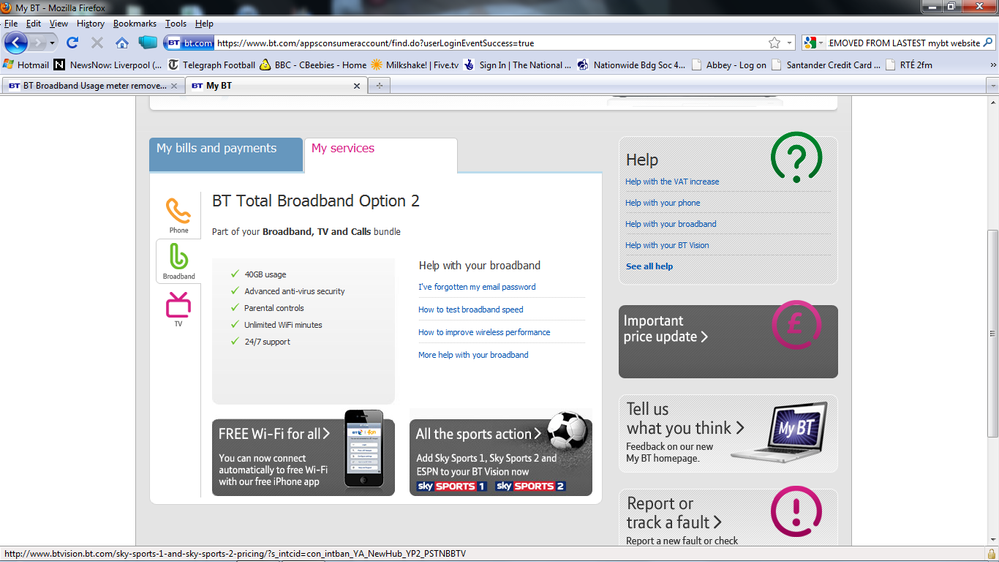Open Report or track a fault
Screen dimensions: 999x562
point(728,517)
